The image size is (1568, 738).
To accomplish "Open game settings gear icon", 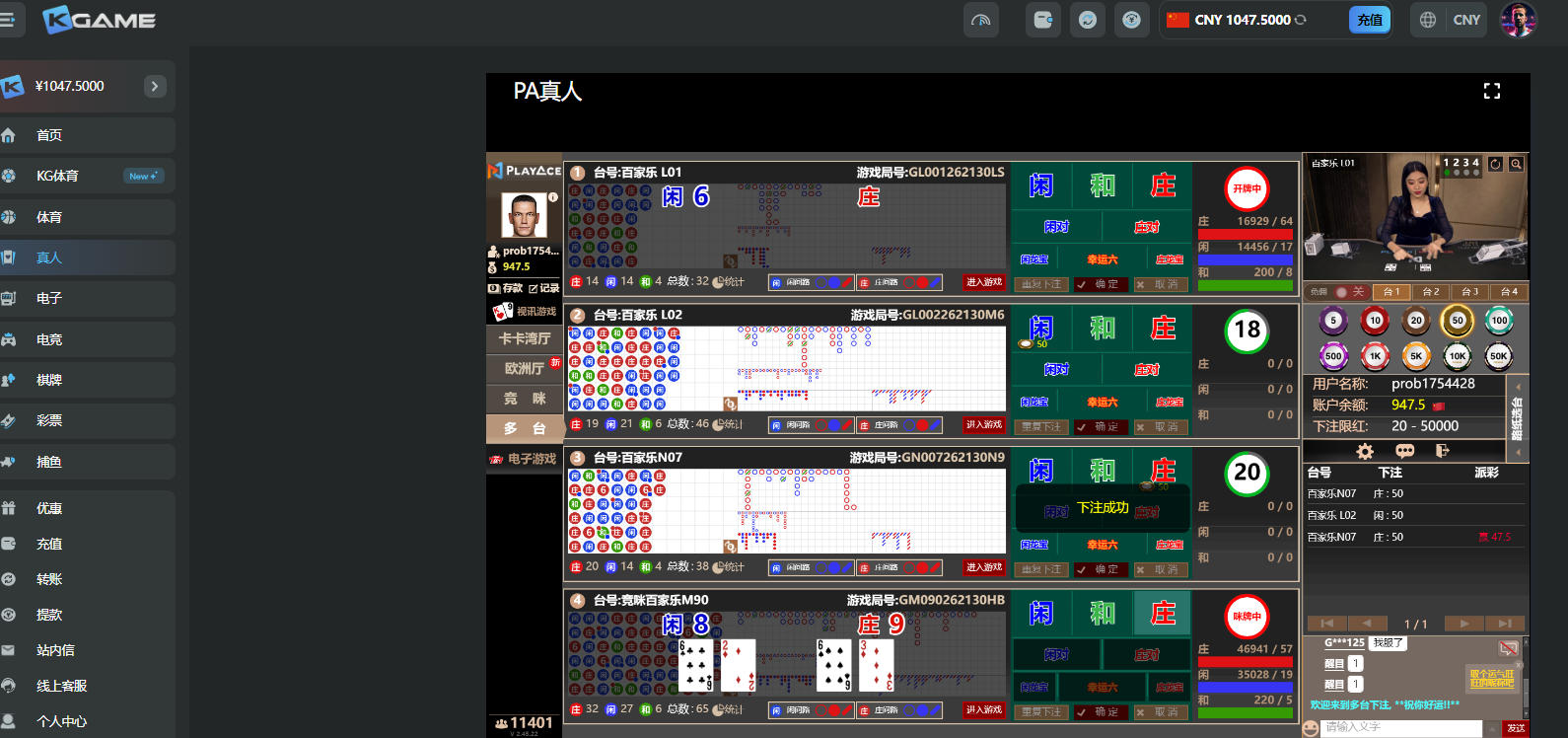I will (1365, 451).
